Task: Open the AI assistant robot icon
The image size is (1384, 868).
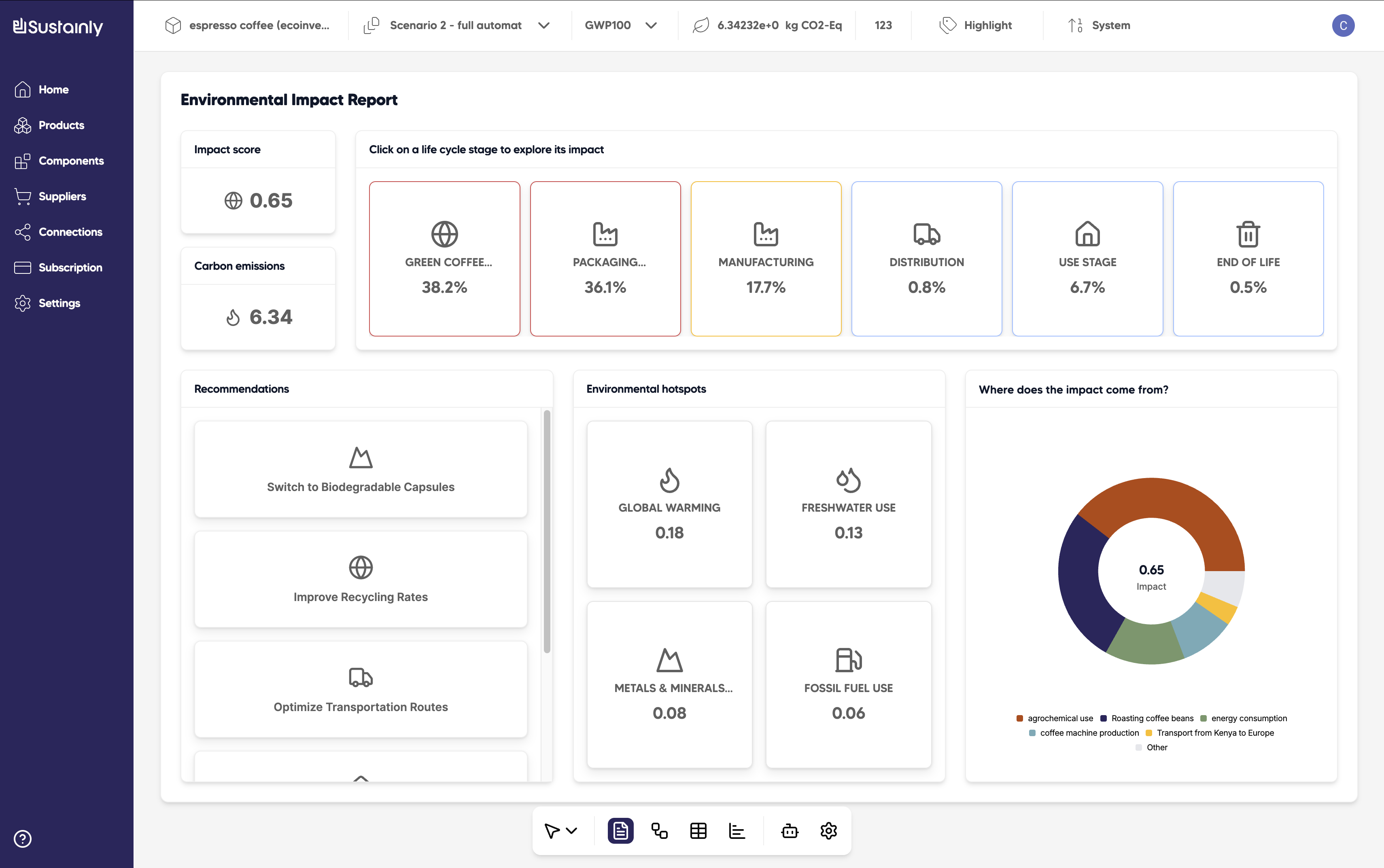Action: [790, 831]
